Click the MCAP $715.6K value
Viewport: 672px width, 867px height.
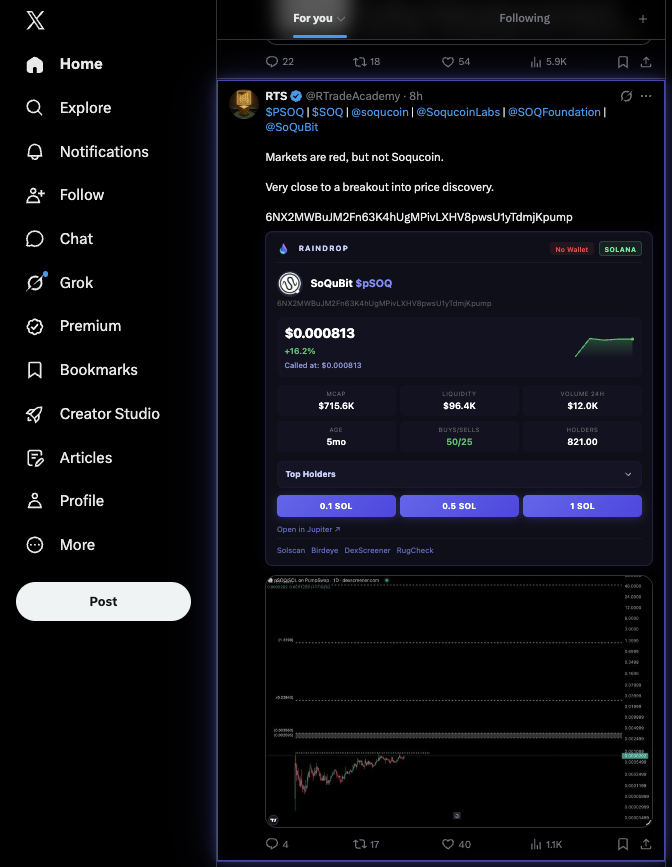pos(336,406)
